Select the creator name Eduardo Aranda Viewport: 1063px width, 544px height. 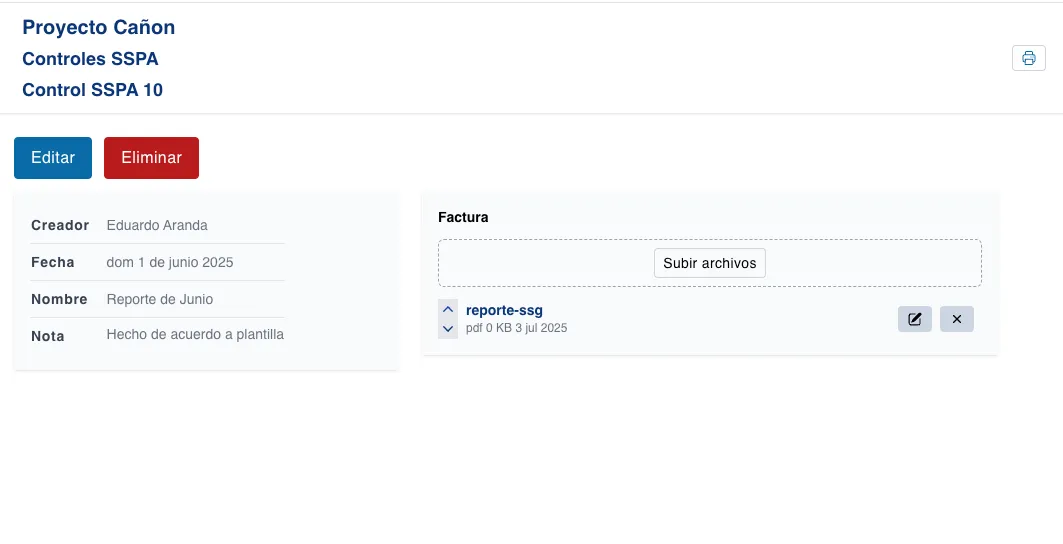[x=157, y=225]
